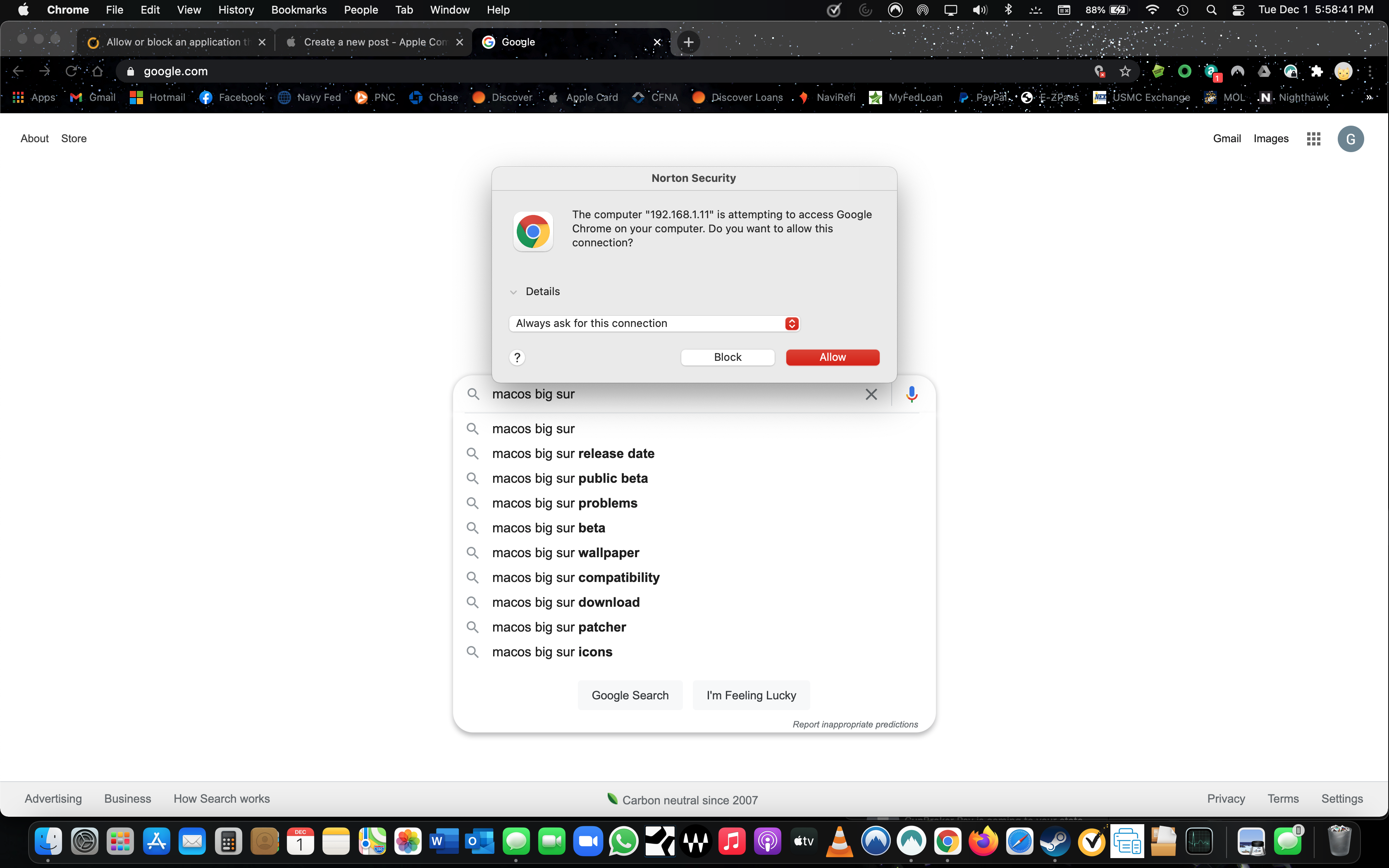Click the voice search microphone icon
The width and height of the screenshot is (1389, 868).
click(912, 394)
